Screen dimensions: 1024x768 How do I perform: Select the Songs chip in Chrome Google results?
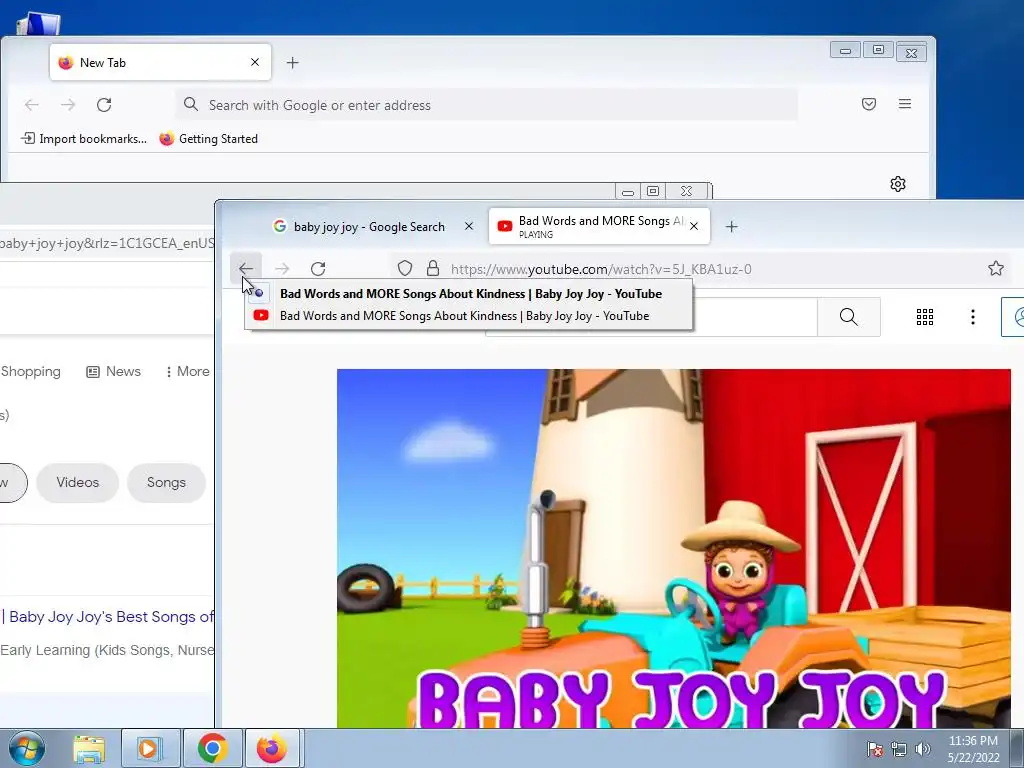coord(167,483)
